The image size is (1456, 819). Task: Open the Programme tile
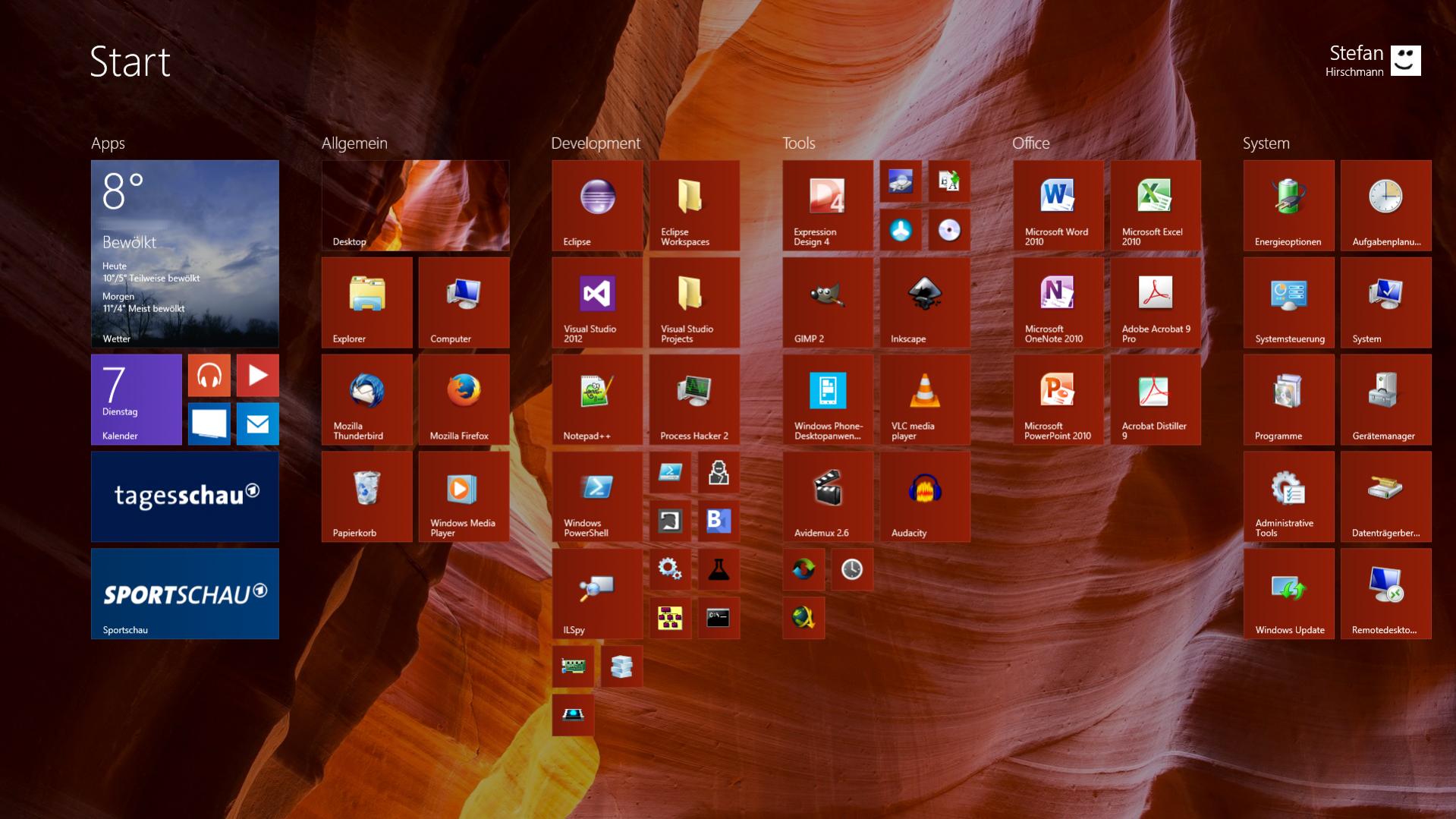[1289, 399]
